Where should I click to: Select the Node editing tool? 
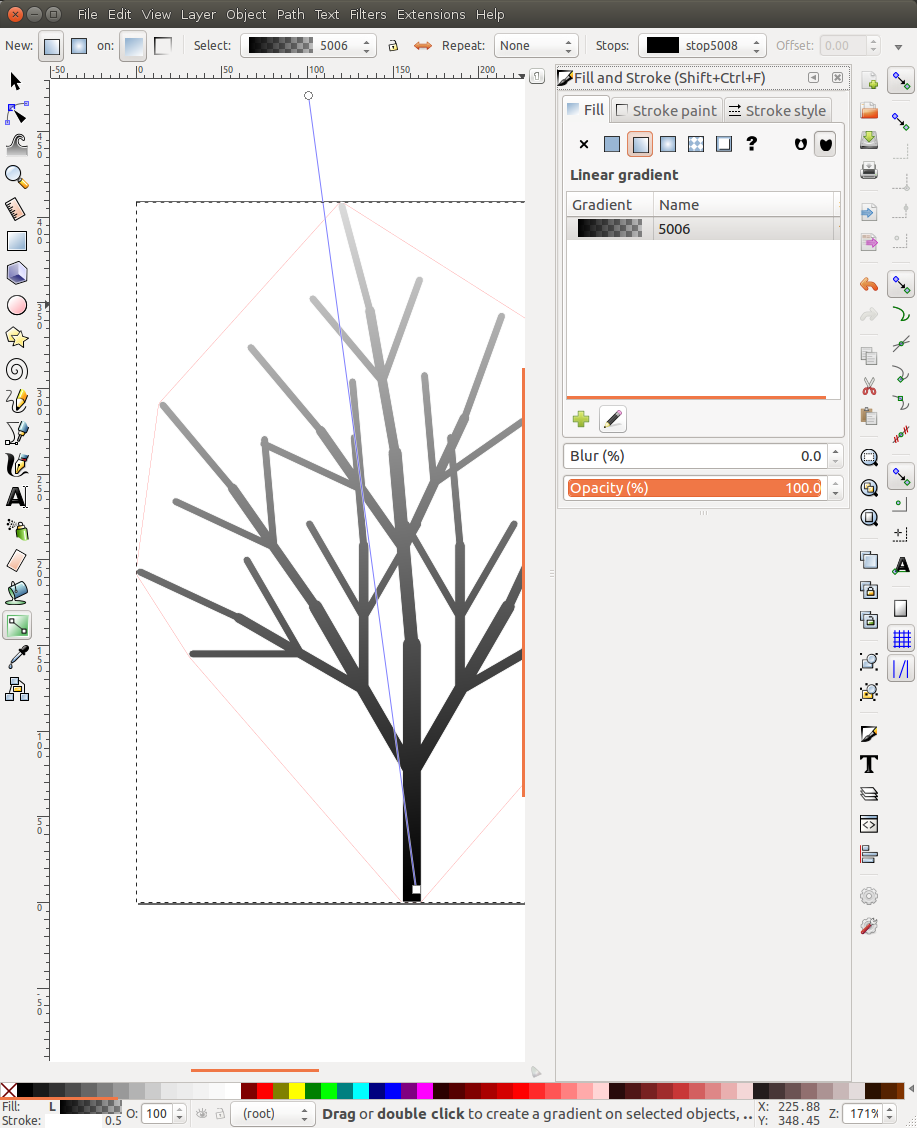(x=16, y=113)
